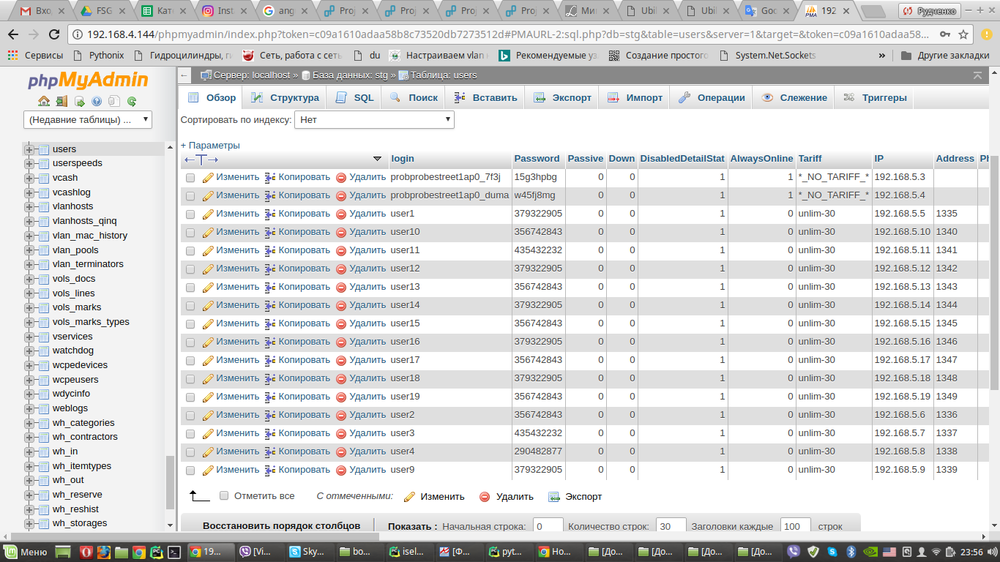
Task: Click the weblogs table icon in sidebar
Action: tap(43, 408)
